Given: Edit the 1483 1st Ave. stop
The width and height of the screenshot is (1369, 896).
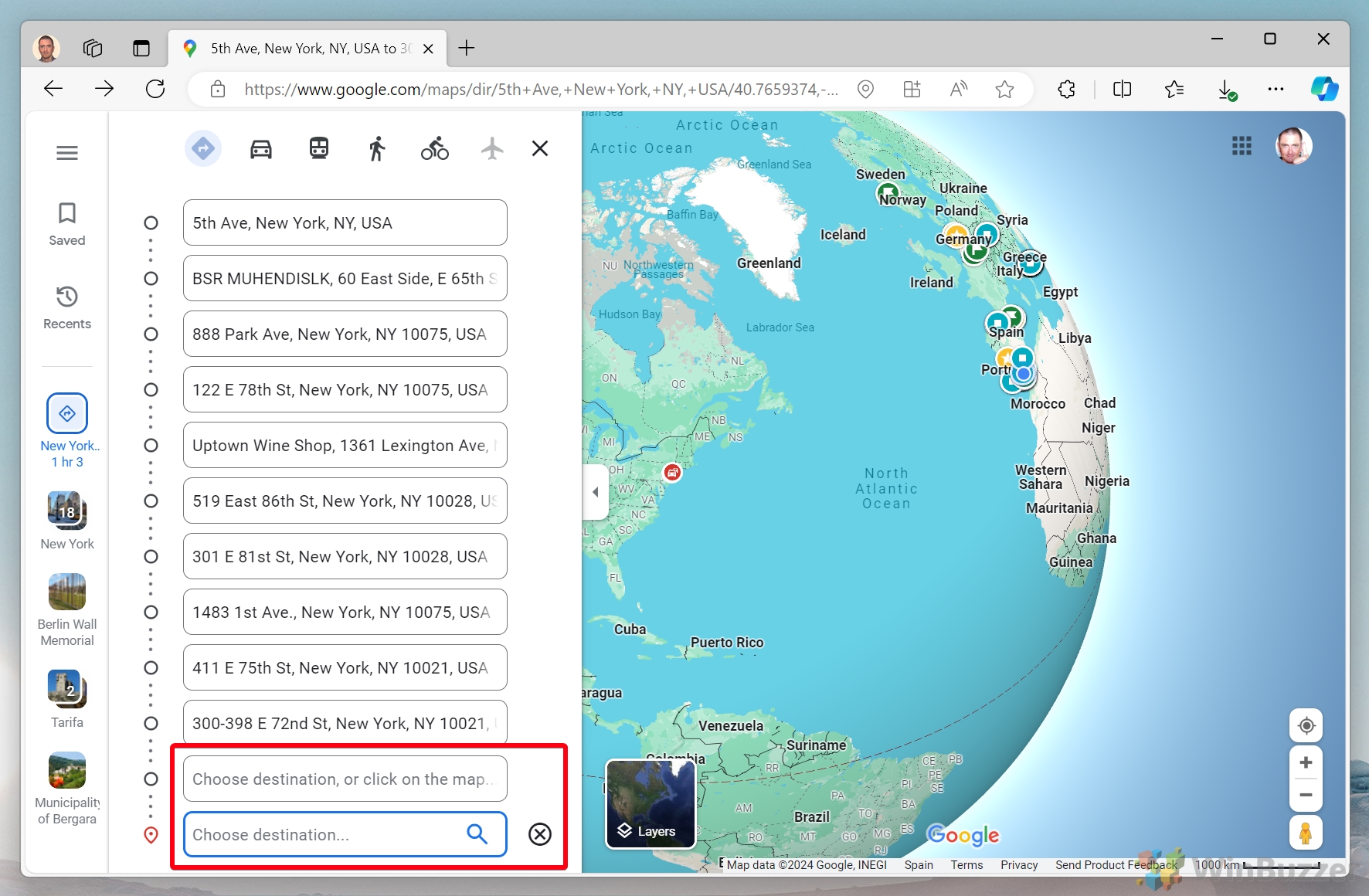Looking at the screenshot, I should pos(345,613).
